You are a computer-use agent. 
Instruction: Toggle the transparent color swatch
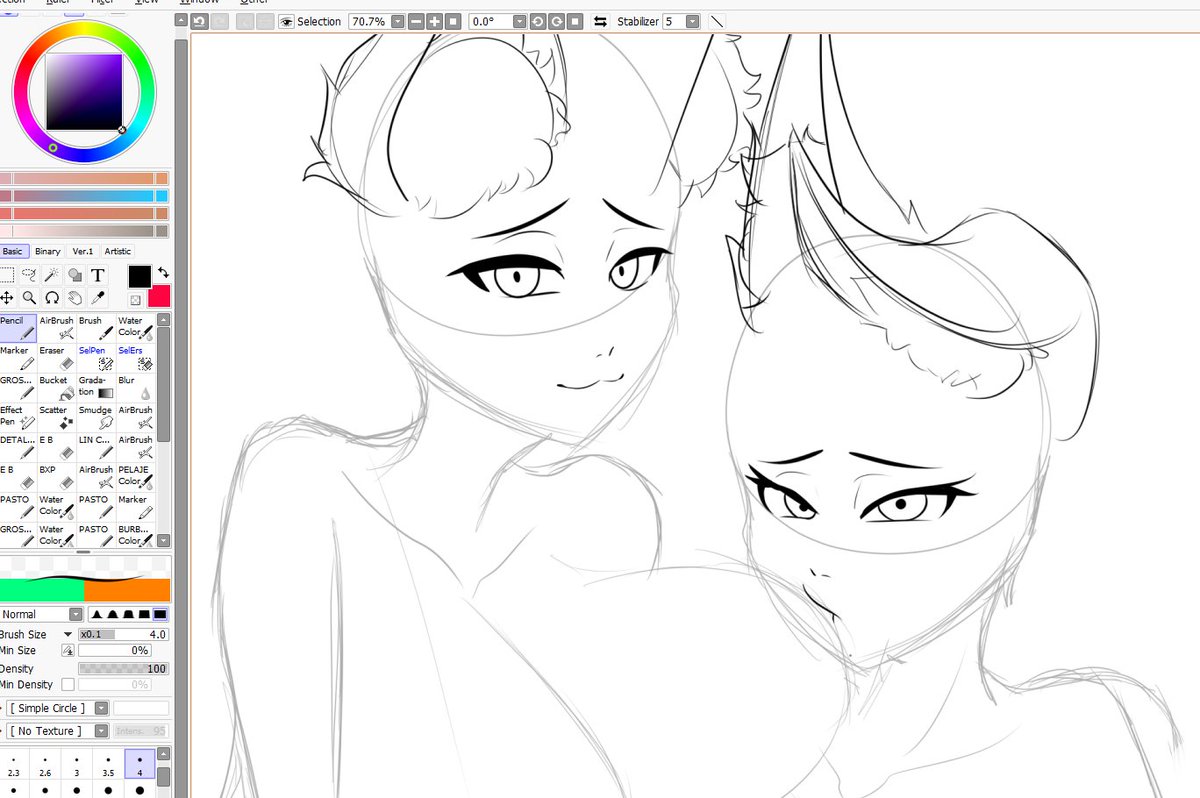(x=137, y=299)
